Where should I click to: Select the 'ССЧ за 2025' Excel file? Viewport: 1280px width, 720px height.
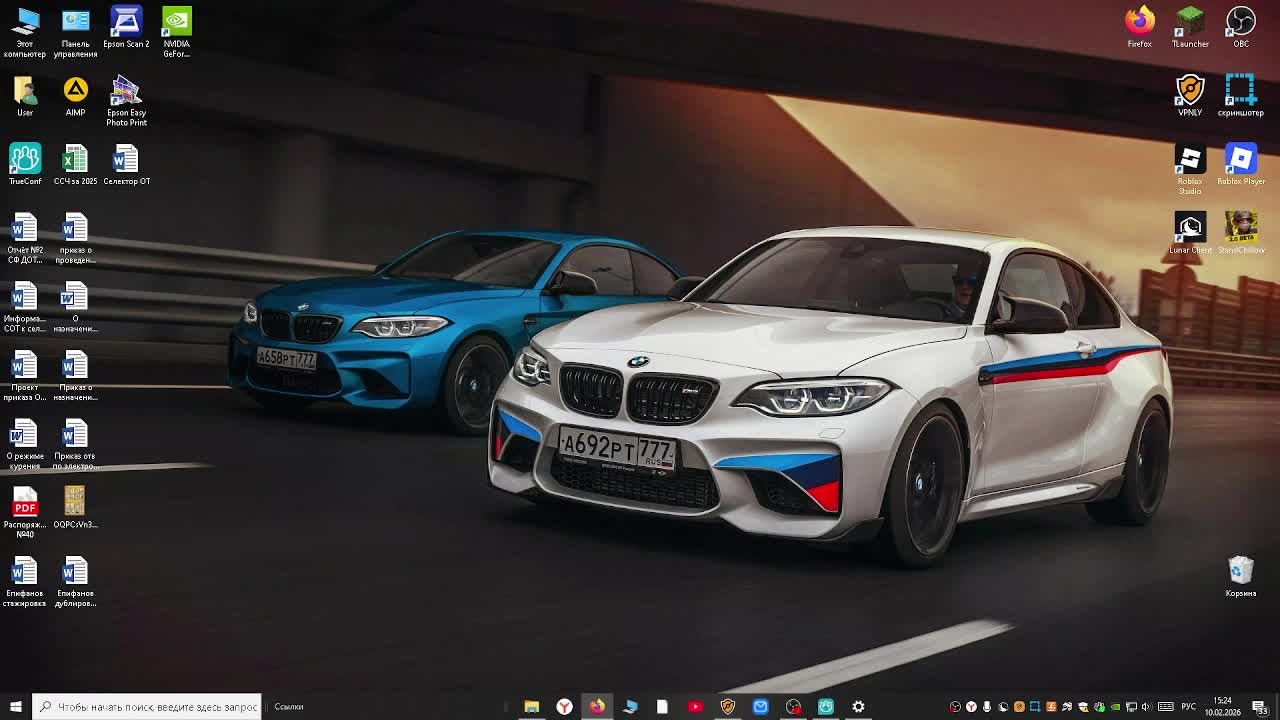[75, 164]
